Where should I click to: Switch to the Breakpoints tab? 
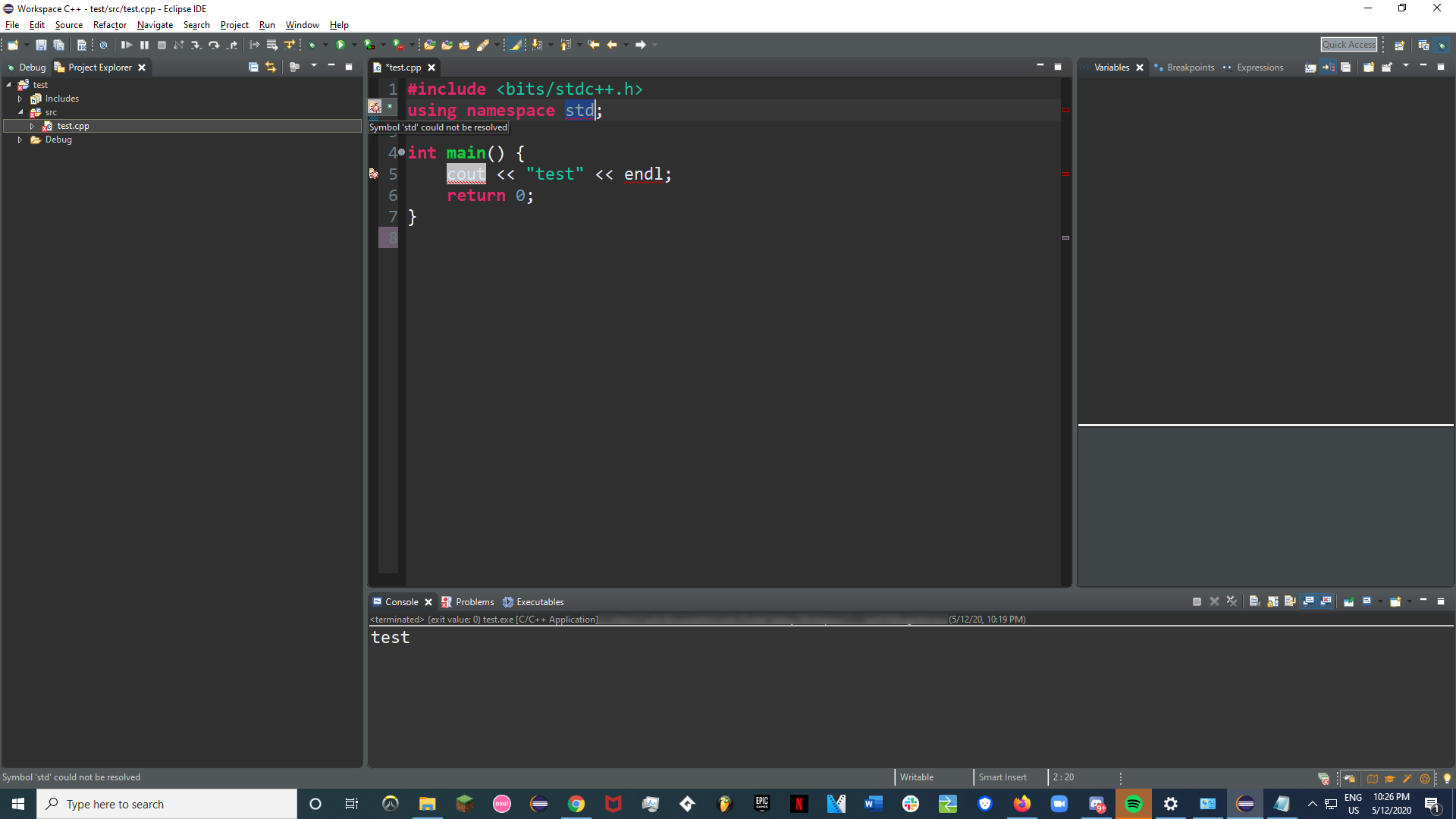(1184, 67)
